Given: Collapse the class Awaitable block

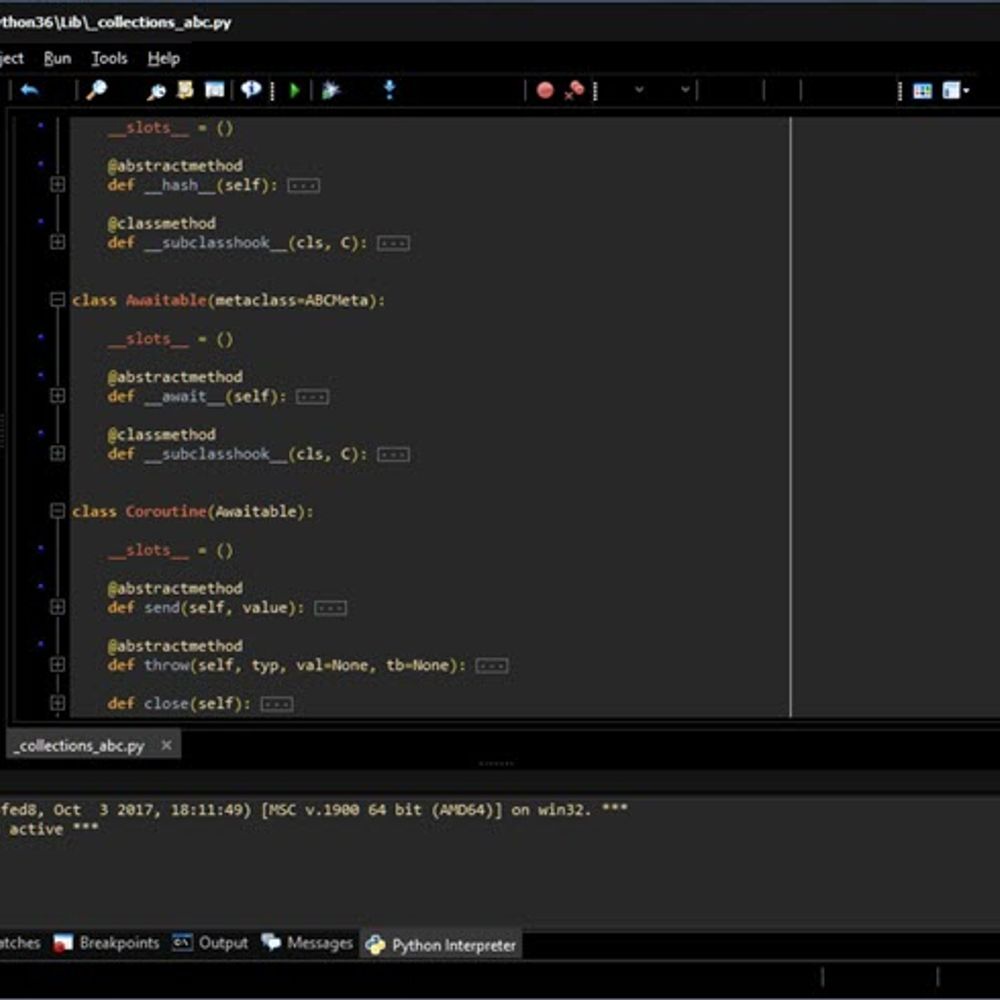Looking at the screenshot, I should click(x=57, y=300).
